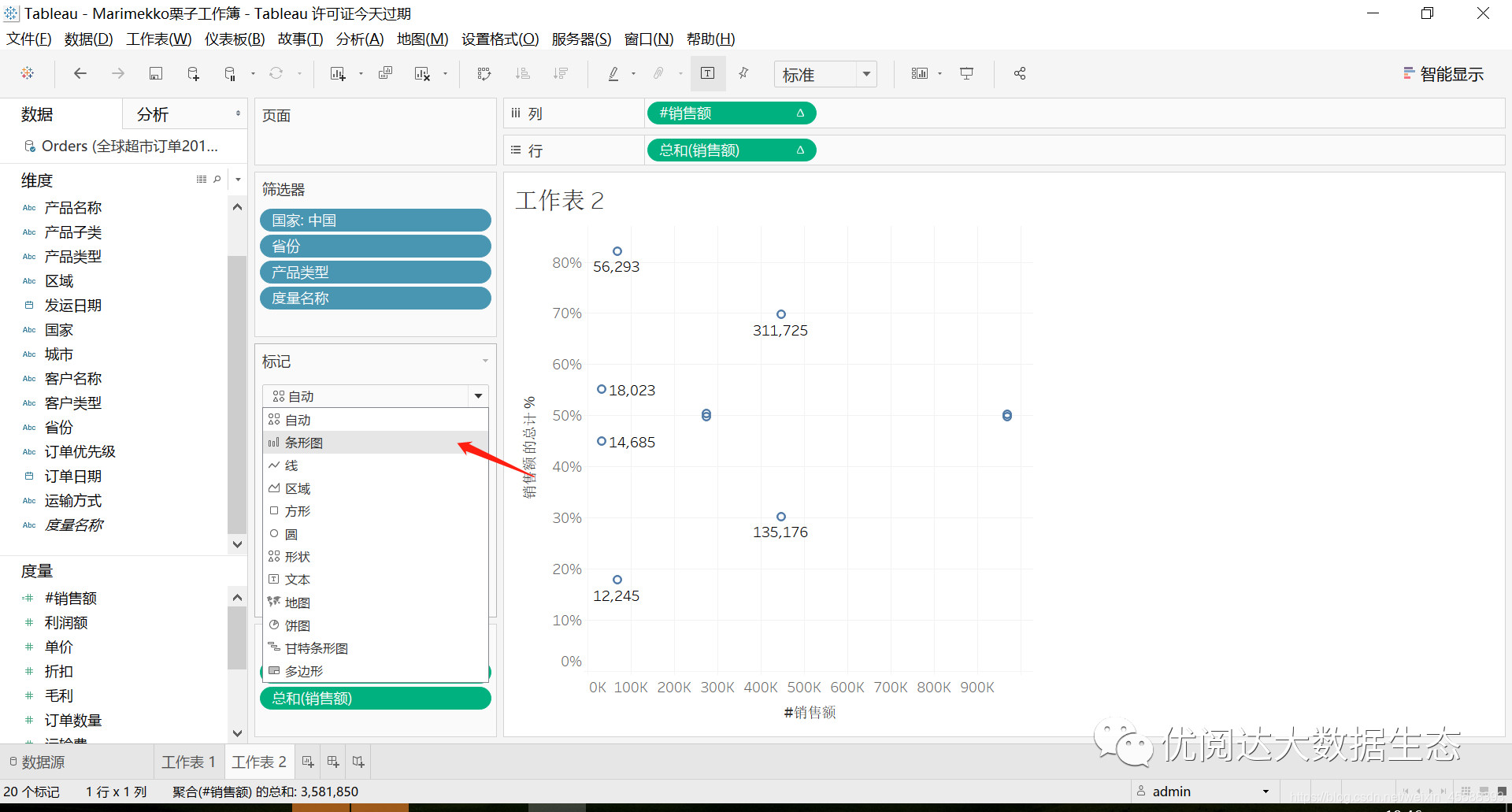Click the #销售额 pill on columns
Screen dimensions: 1512x812
pos(732,113)
